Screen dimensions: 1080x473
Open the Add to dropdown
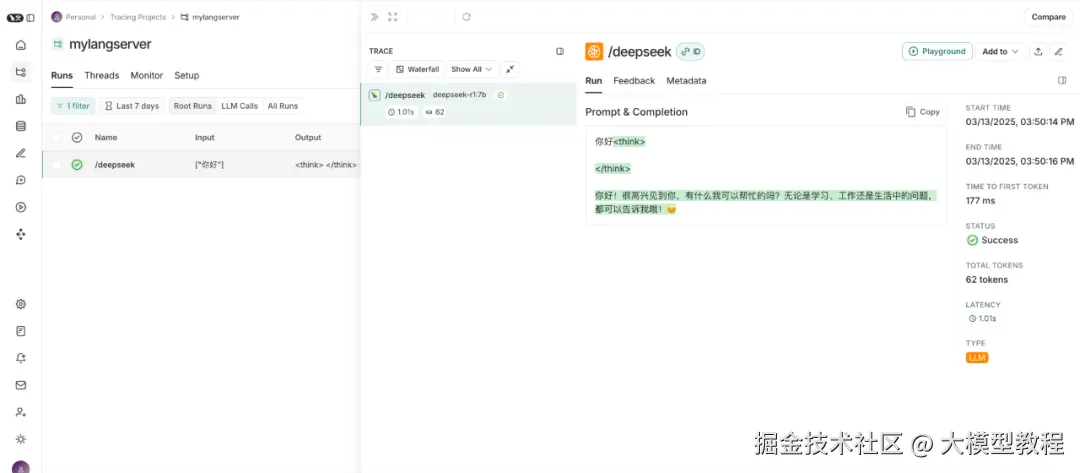[x=1001, y=52]
